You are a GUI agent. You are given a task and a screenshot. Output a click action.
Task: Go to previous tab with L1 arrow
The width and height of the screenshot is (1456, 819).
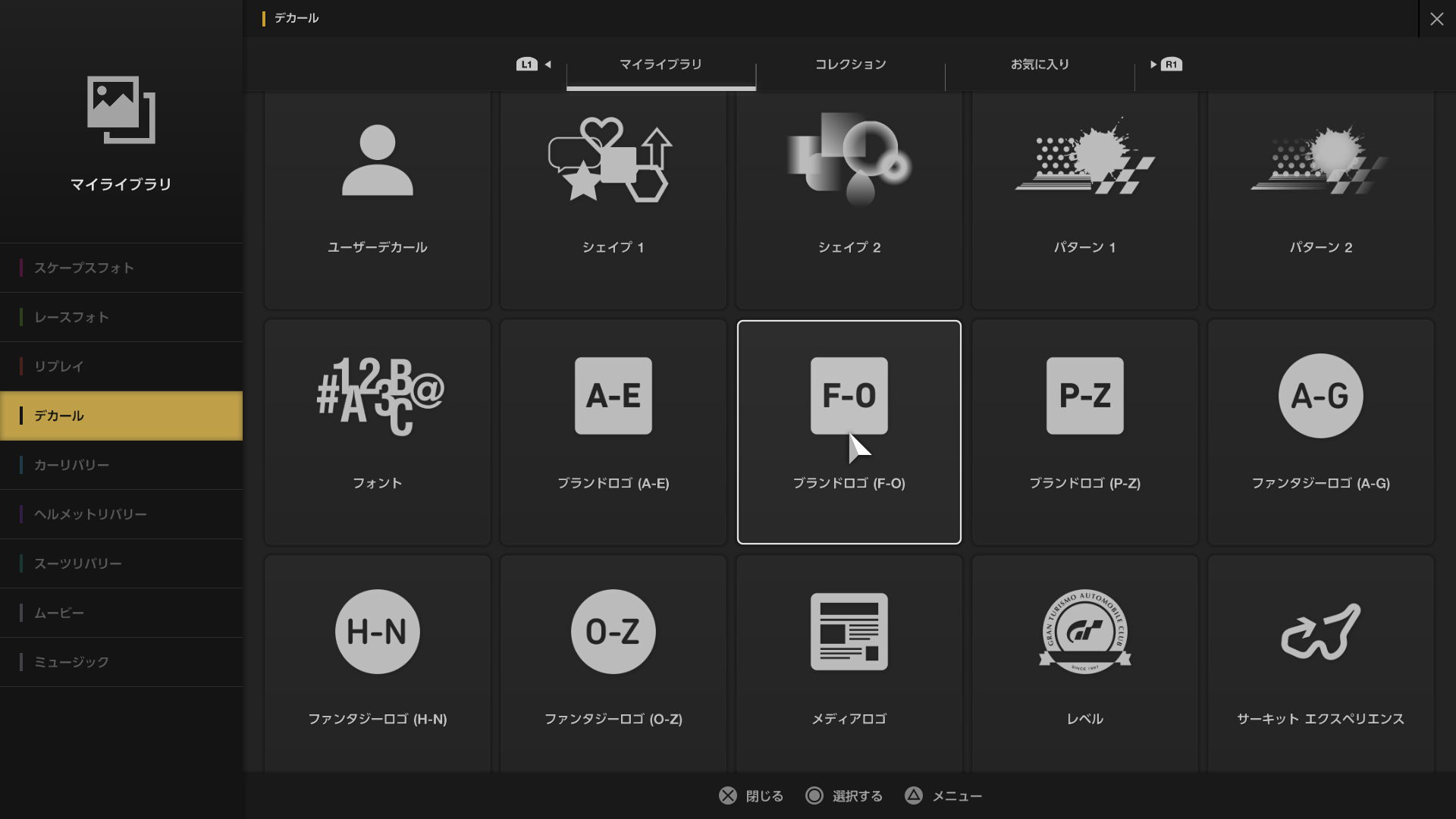(x=533, y=64)
